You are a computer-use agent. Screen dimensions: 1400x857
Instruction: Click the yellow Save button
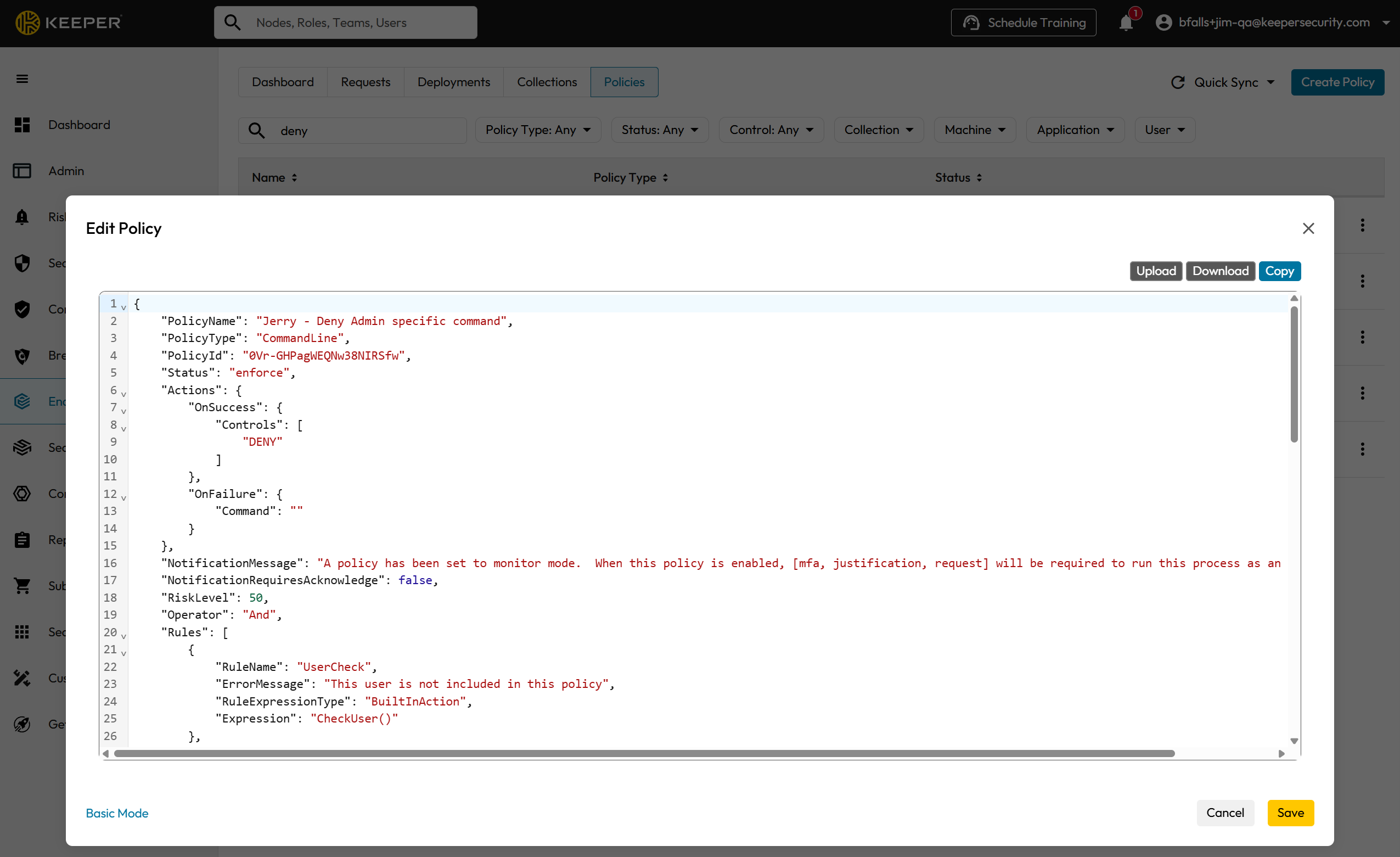(x=1290, y=813)
